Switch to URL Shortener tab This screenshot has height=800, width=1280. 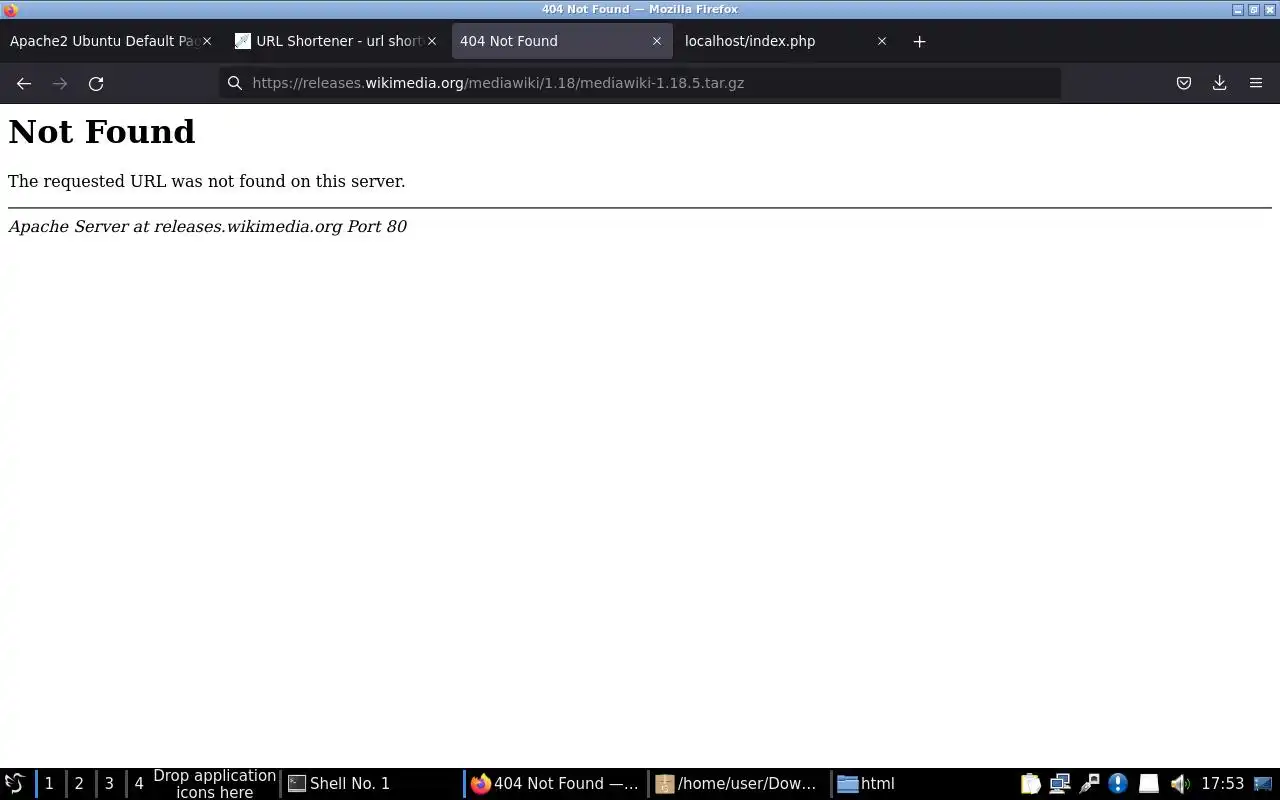338,41
